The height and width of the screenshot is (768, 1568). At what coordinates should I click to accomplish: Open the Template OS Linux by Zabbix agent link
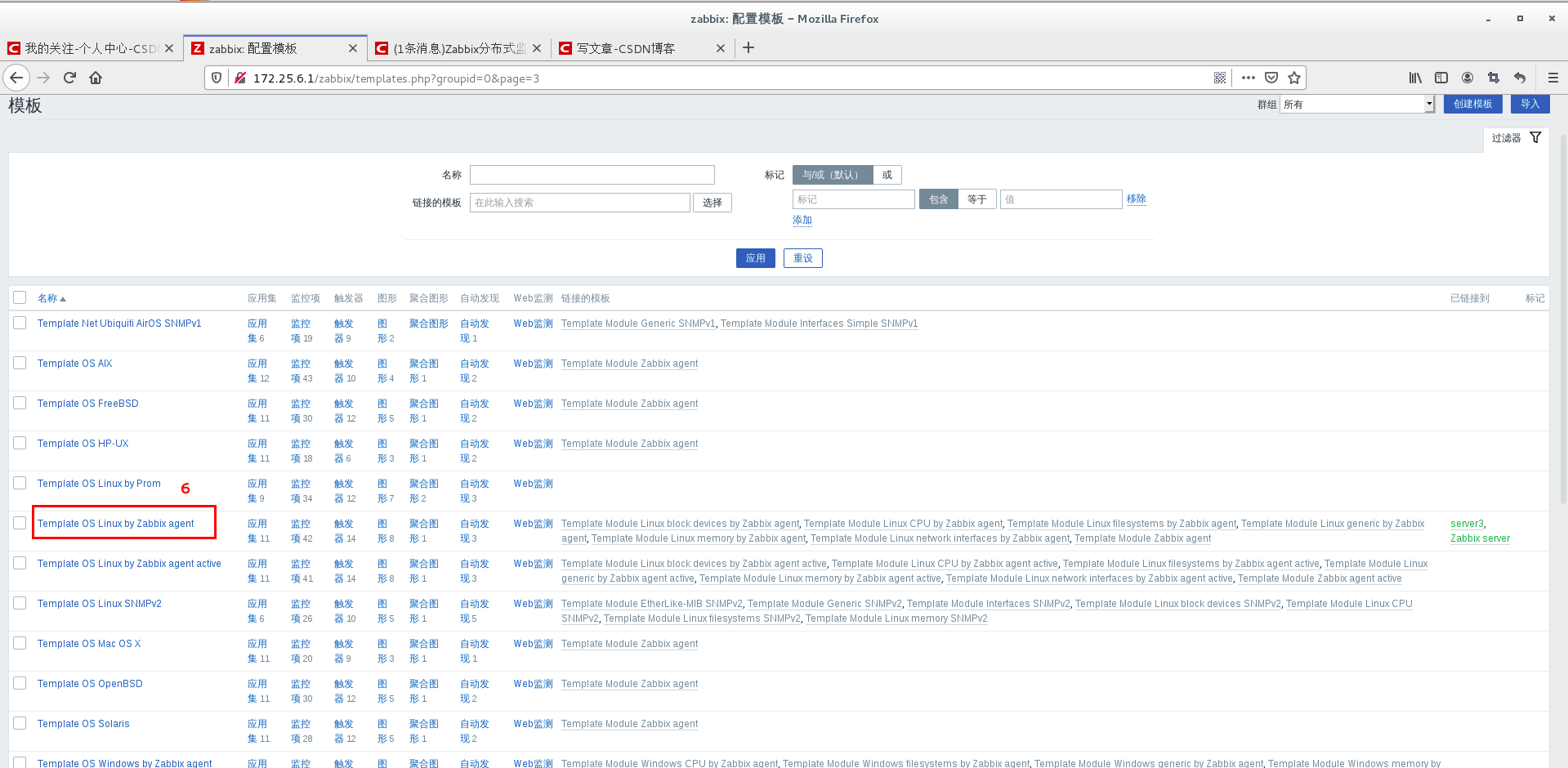[x=114, y=523]
